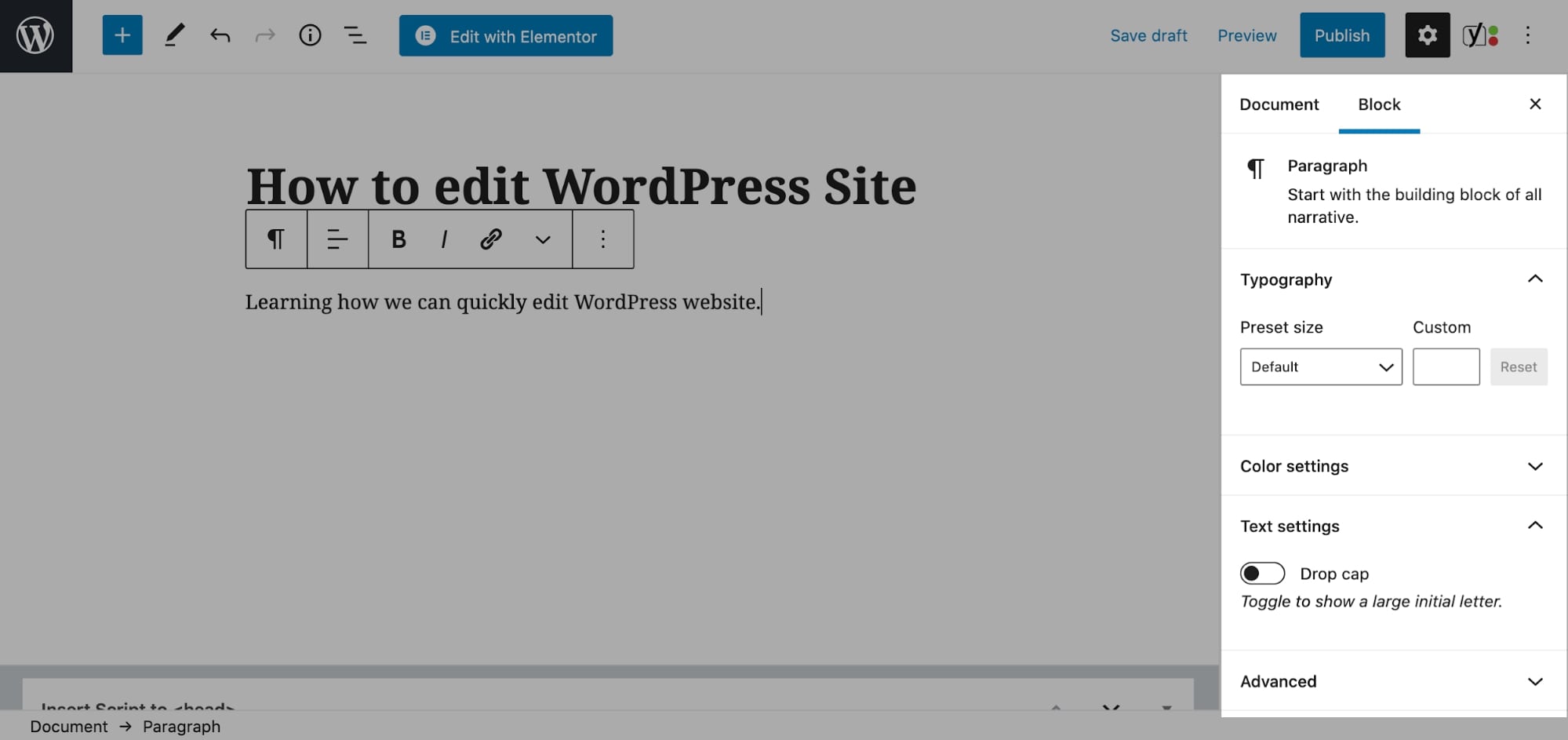Open content structure details icon
Screen dimensions: 1568x740
311,35
